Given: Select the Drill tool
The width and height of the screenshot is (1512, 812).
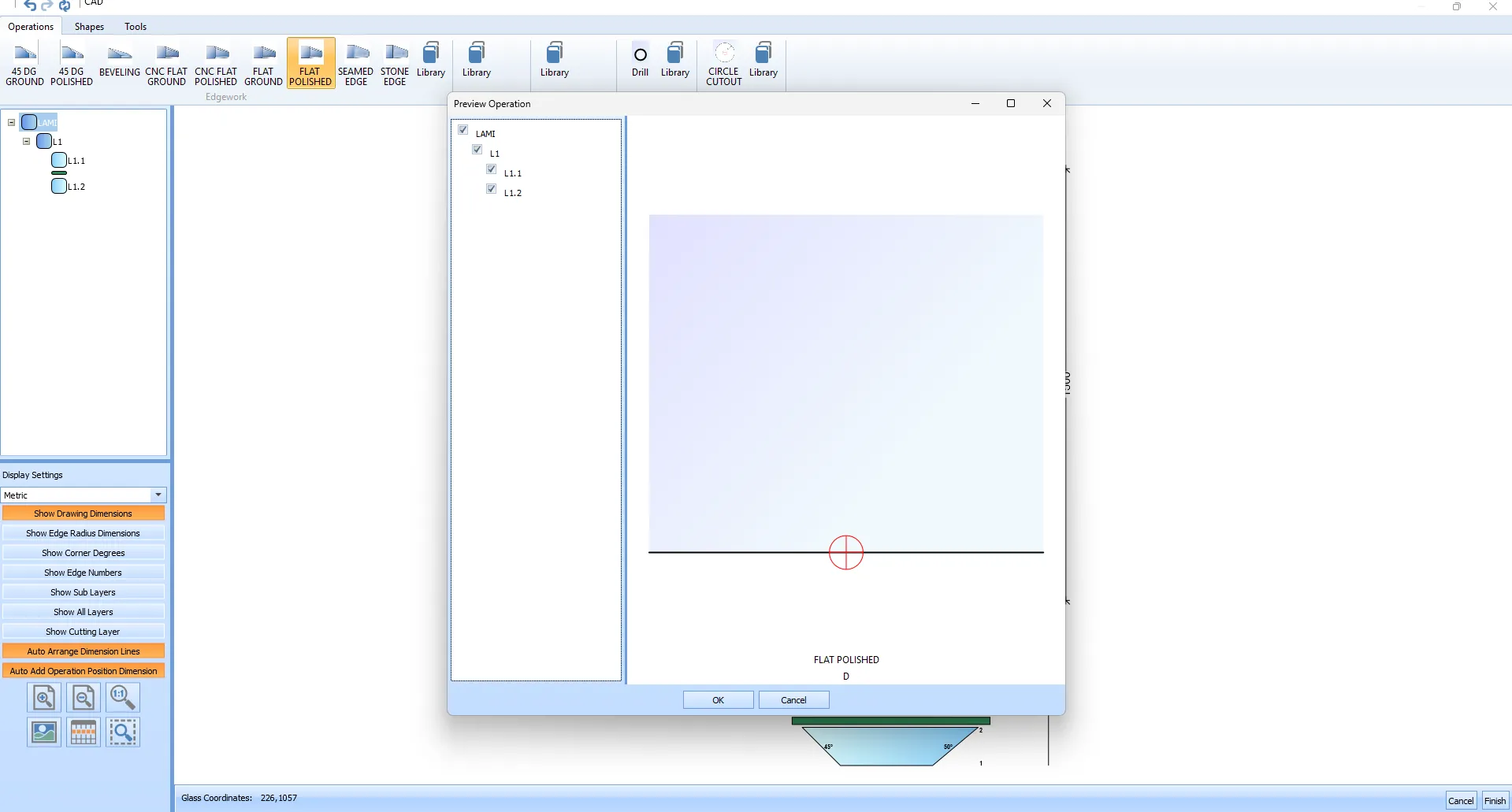Looking at the screenshot, I should coord(640,60).
